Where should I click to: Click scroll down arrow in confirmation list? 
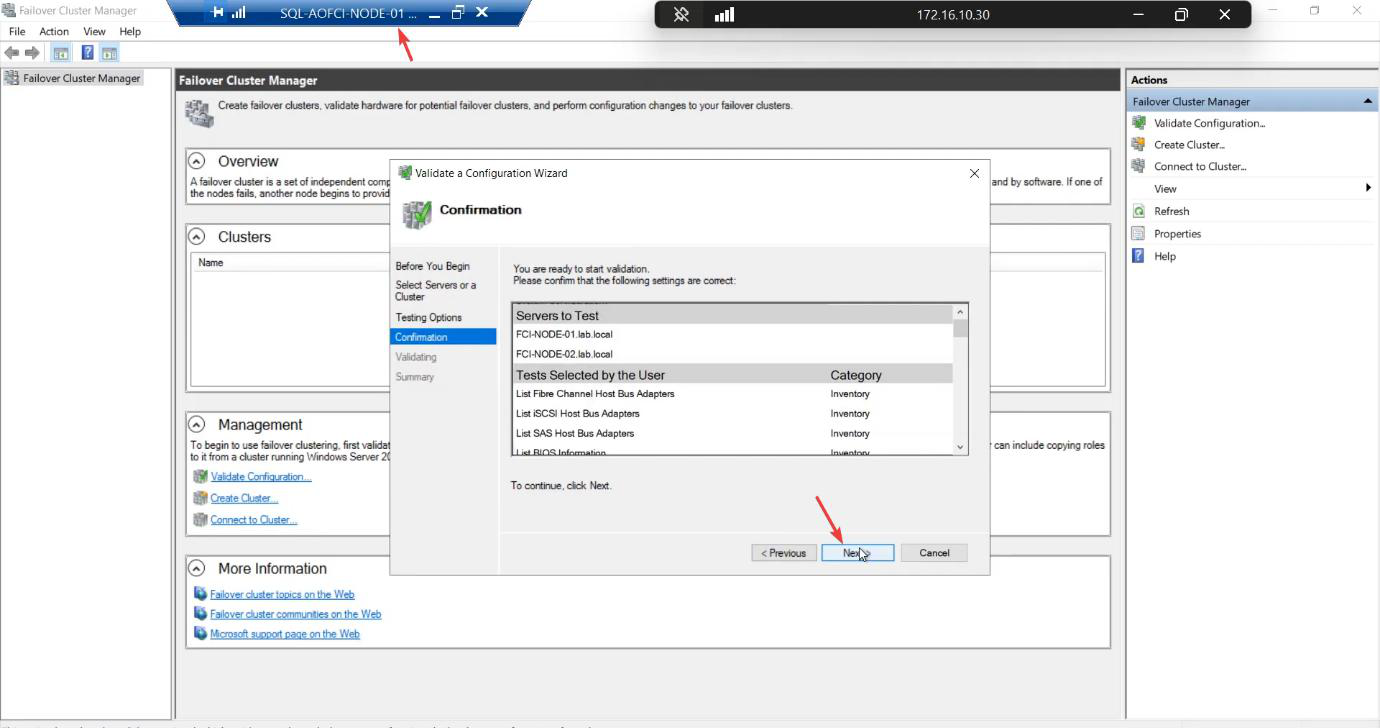point(961,447)
